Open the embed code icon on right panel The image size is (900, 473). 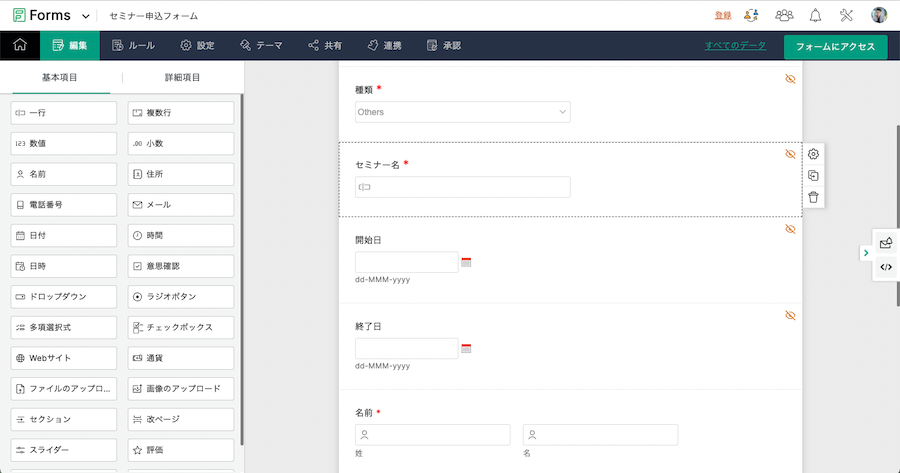pos(886,267)
